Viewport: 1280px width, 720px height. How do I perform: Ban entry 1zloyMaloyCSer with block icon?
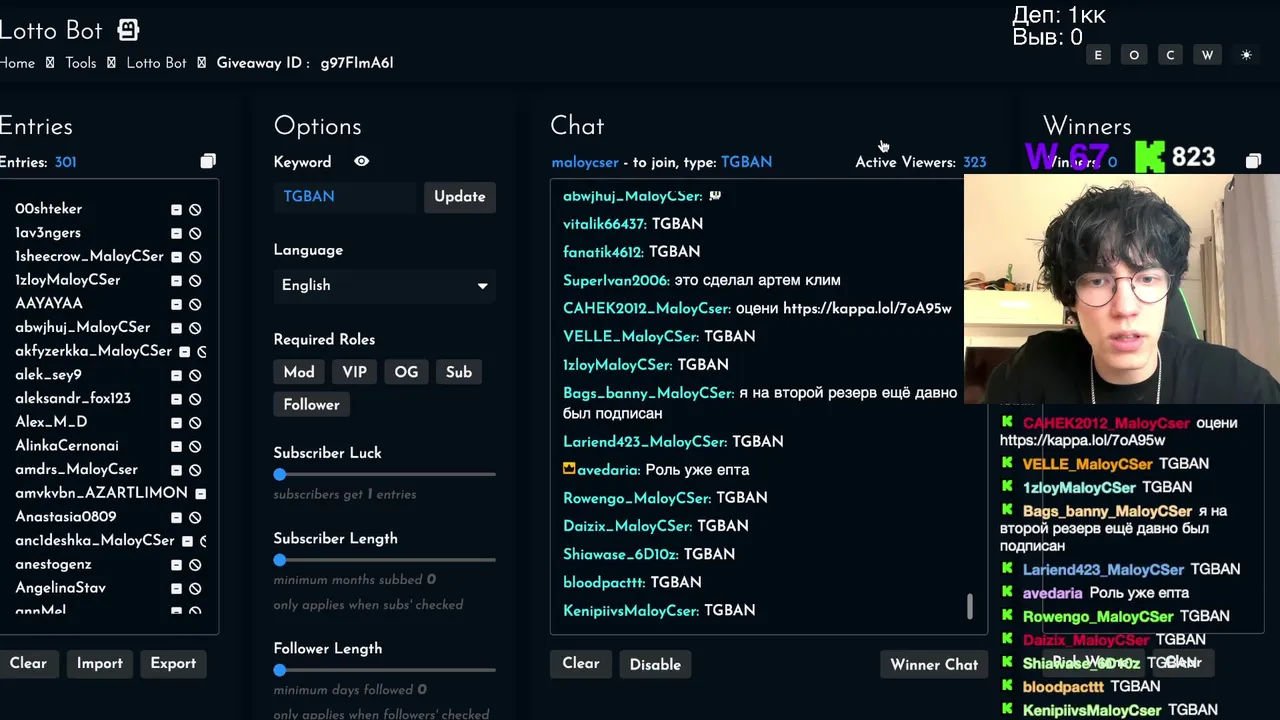click(195, 281)
